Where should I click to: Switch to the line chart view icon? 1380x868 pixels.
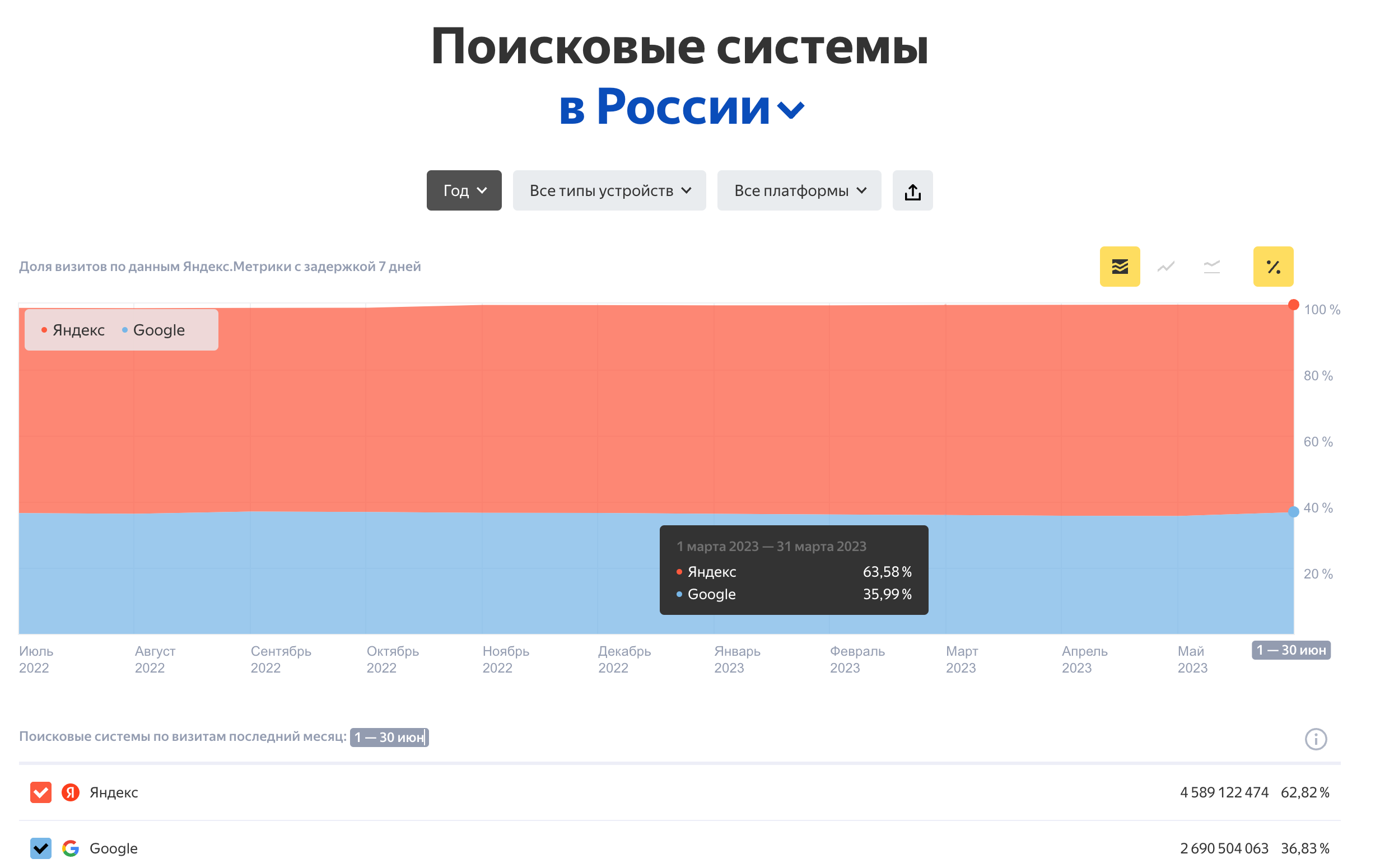coord(1165,267)
